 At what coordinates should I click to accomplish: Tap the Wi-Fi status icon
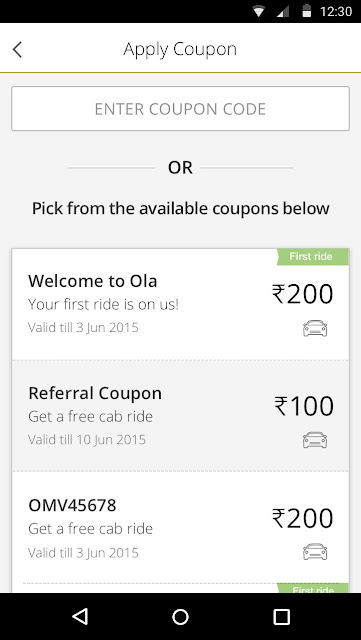point(258,11)
